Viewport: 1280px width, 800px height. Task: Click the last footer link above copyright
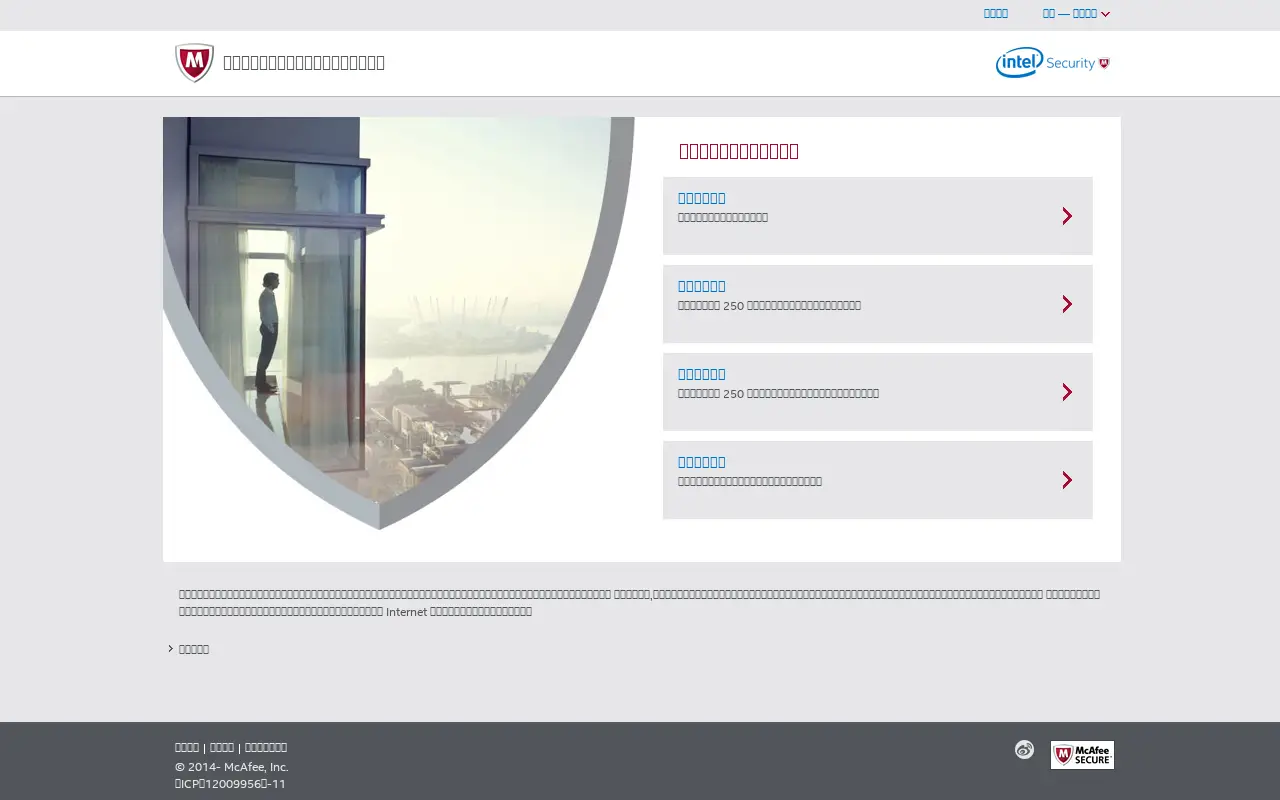[266, 747]
